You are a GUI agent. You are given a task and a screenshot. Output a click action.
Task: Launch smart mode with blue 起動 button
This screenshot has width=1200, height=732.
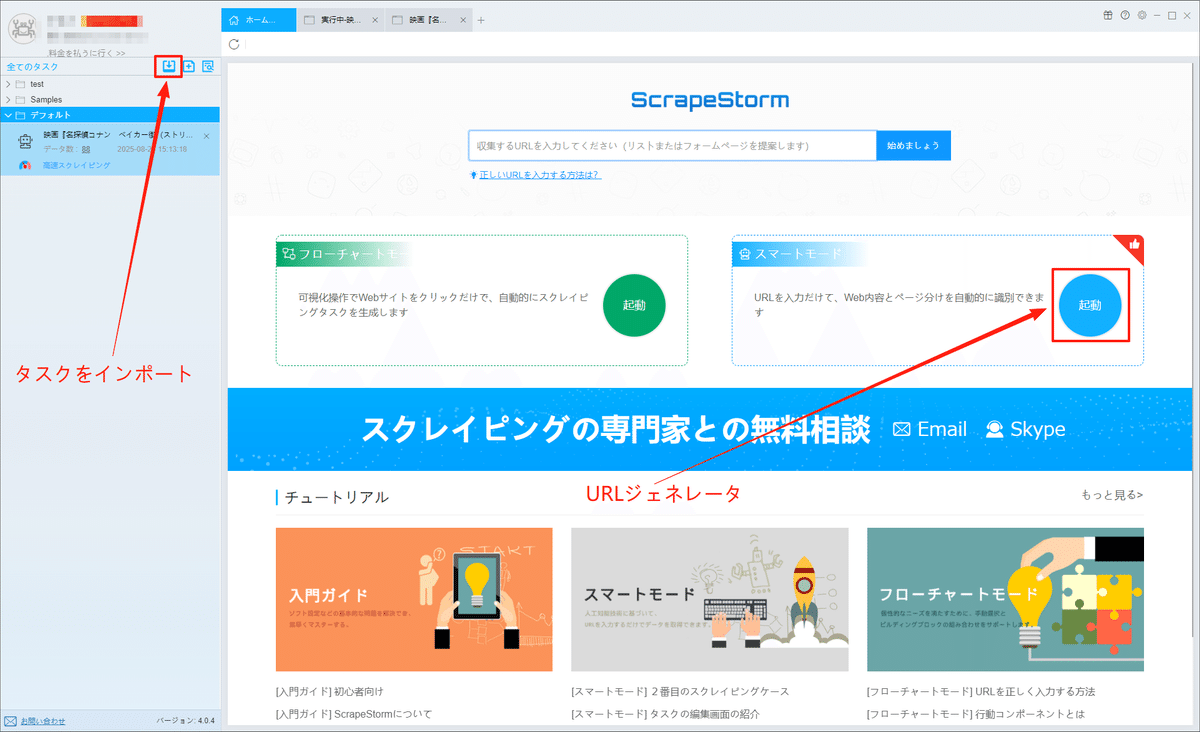click(1090, 305)
